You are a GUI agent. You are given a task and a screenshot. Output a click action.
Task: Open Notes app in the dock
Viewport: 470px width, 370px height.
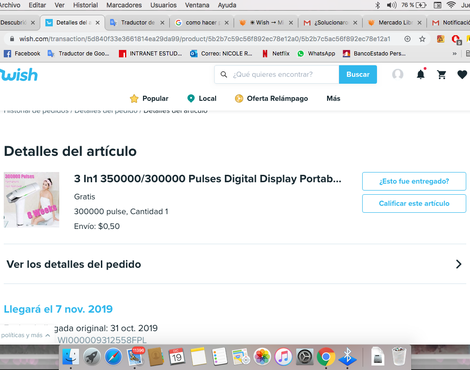coord(198,357)
